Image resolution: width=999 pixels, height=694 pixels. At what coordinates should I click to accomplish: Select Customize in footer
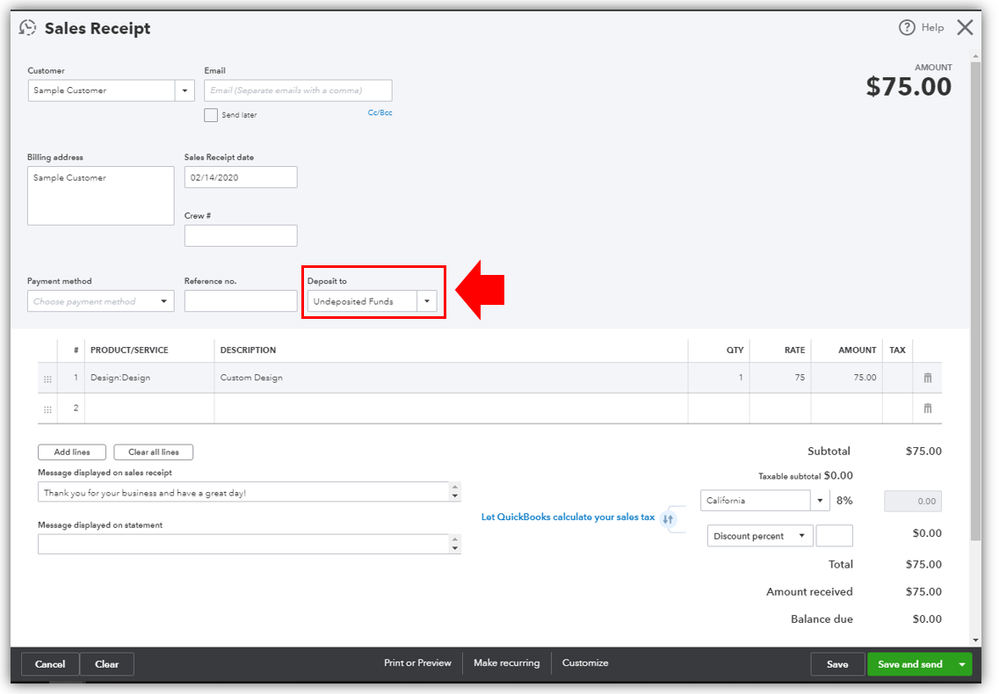[585, 663]
